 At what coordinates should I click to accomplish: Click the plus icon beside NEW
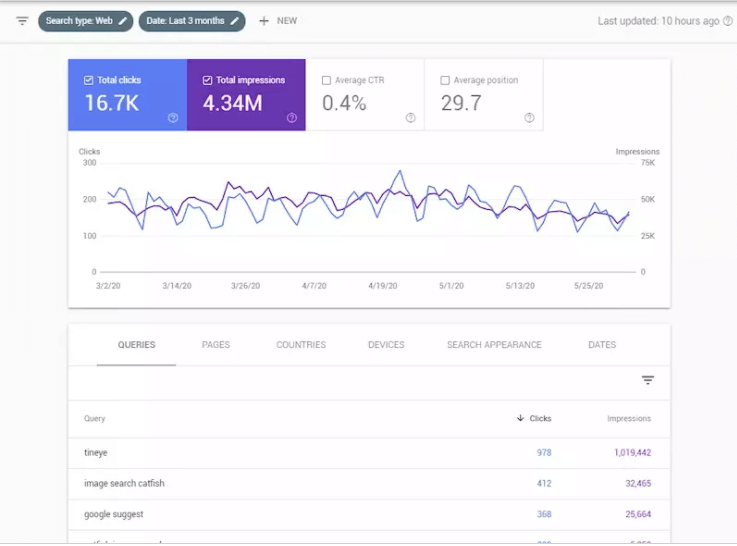pyautogui.click(x=264, y=21)
